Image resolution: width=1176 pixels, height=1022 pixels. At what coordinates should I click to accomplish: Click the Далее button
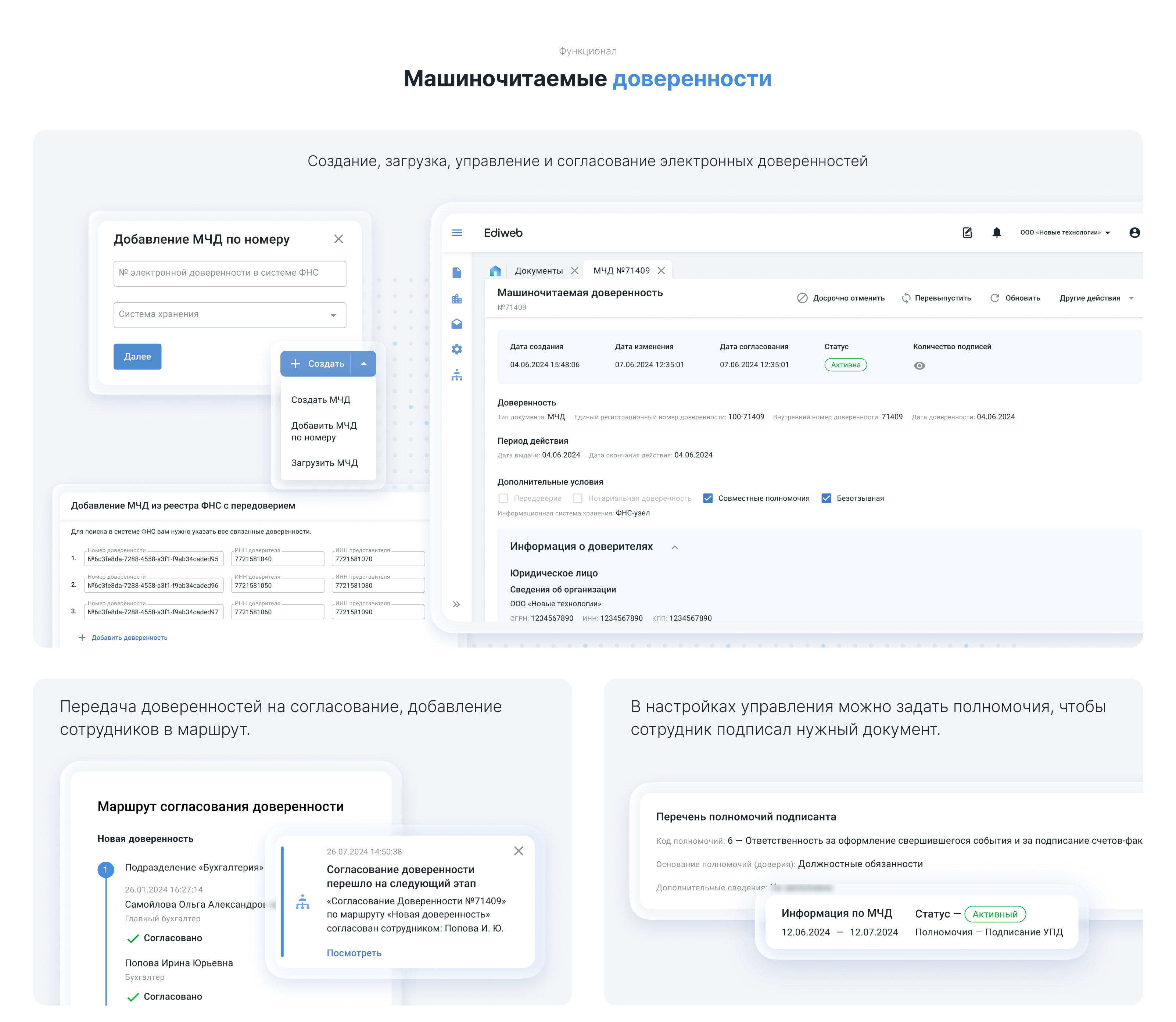(x=137, y=357)
